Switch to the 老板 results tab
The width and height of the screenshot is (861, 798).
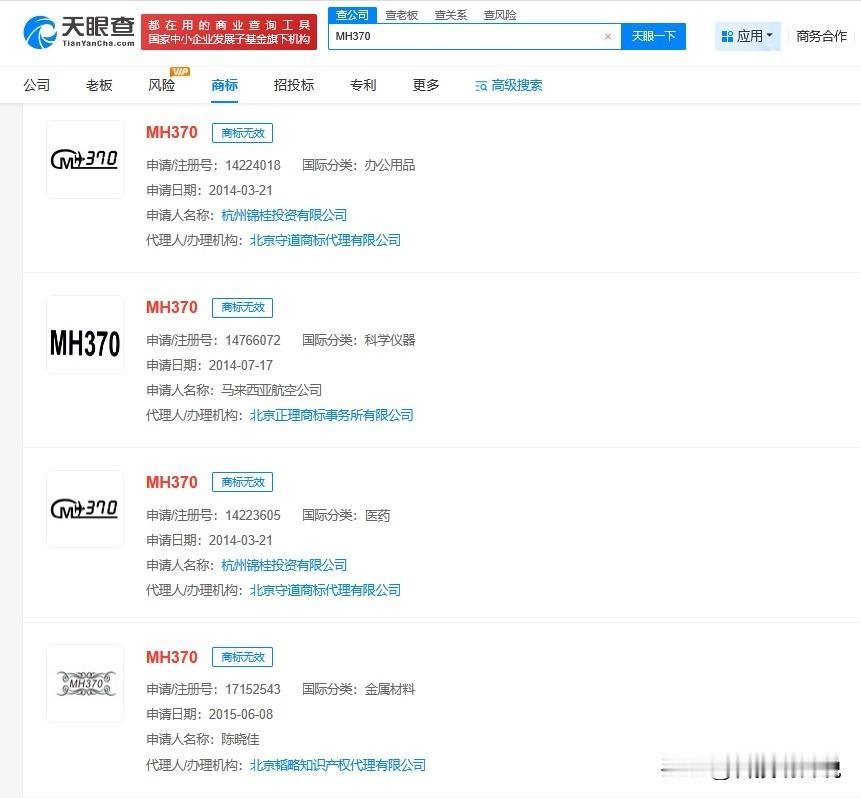point(99,85)
